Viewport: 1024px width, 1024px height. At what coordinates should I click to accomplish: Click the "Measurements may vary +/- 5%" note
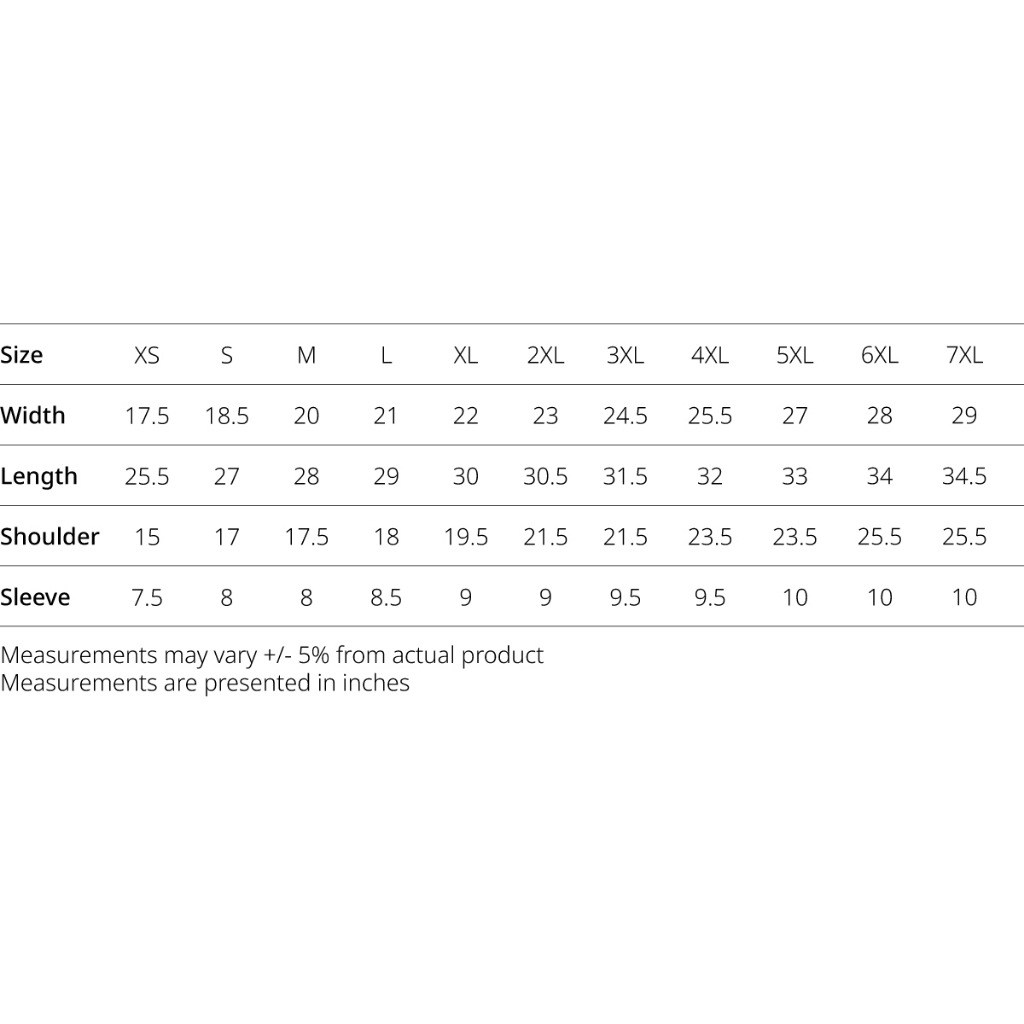click(272, 656)
